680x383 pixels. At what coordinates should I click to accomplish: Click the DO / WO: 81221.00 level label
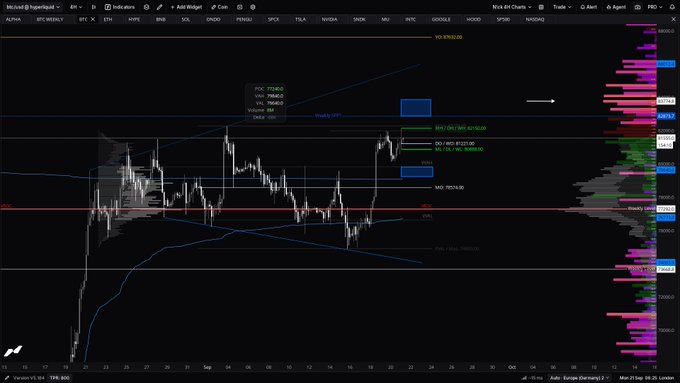click(x=454, y=144)
